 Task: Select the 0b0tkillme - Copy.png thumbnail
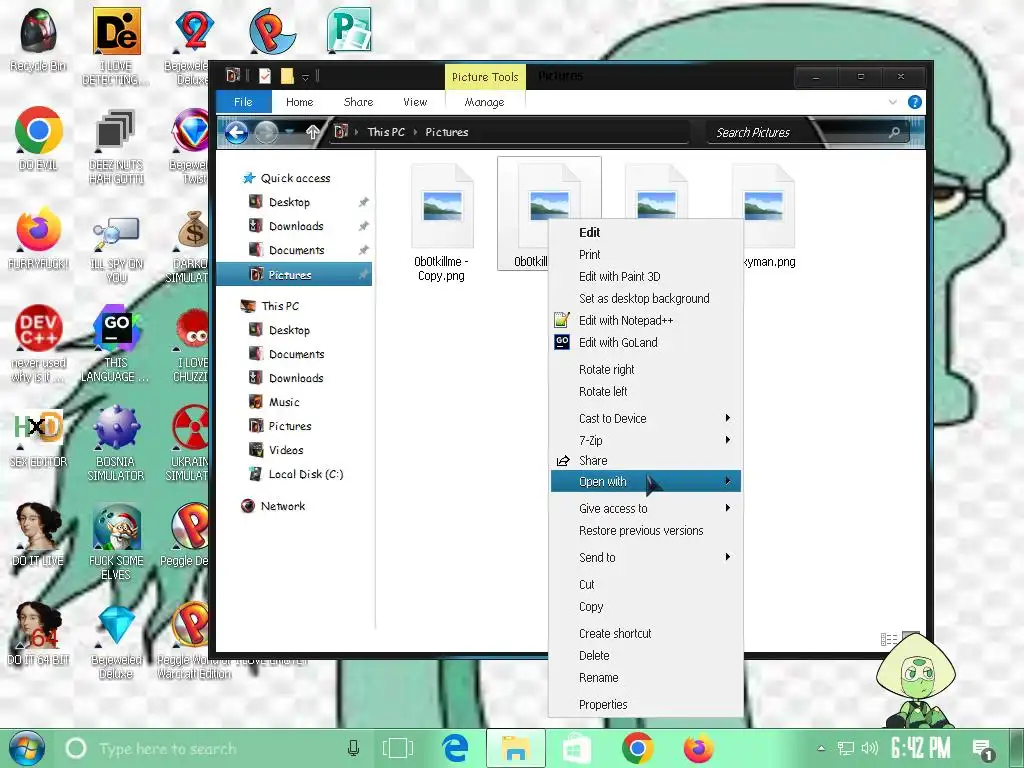[x=442, y=222]
